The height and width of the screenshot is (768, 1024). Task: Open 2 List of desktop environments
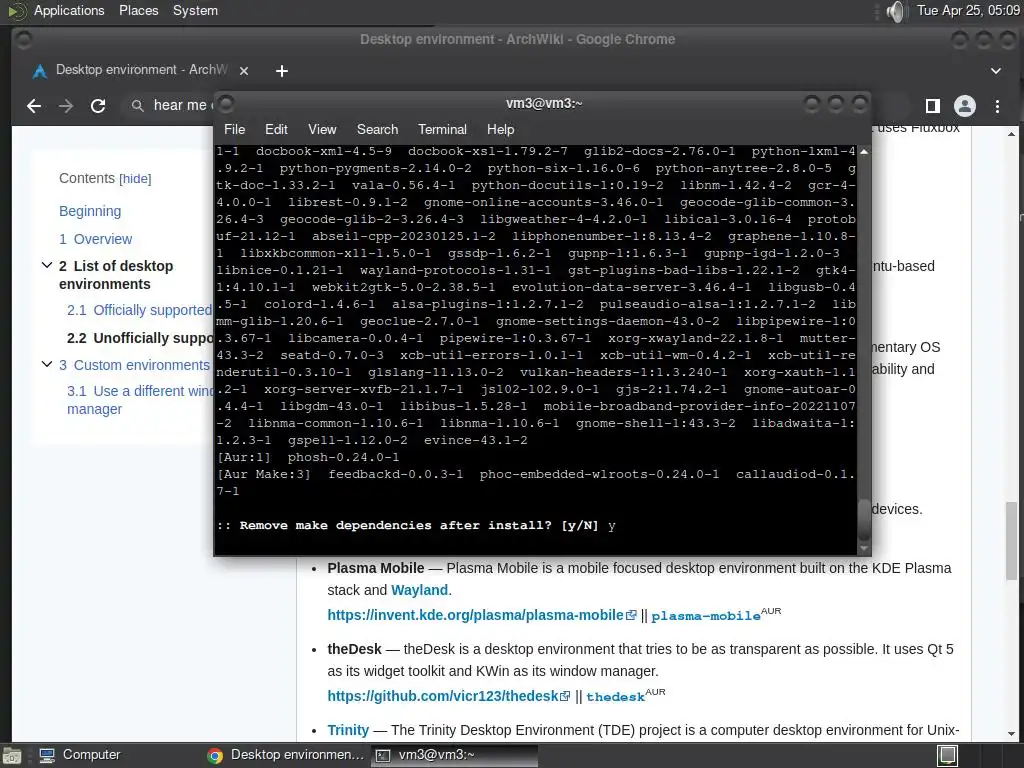[116, 275]
